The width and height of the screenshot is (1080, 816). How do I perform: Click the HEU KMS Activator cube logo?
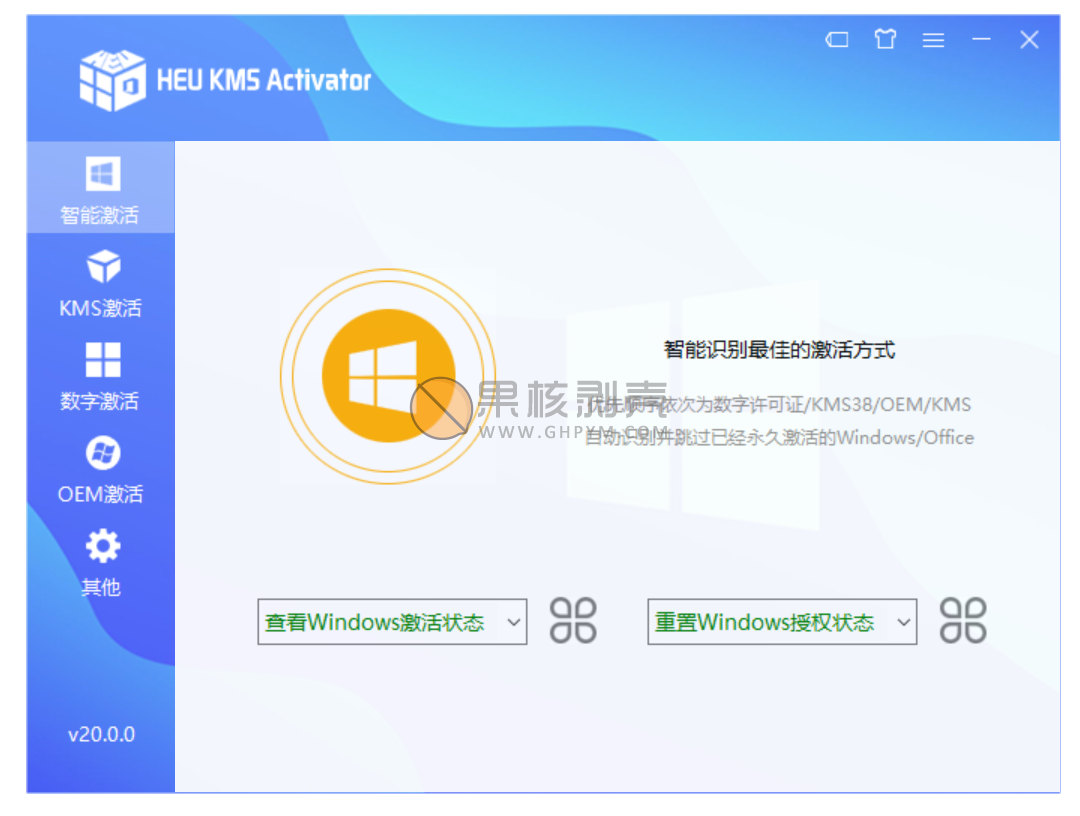pyautogui.click(x=112, y=80)
